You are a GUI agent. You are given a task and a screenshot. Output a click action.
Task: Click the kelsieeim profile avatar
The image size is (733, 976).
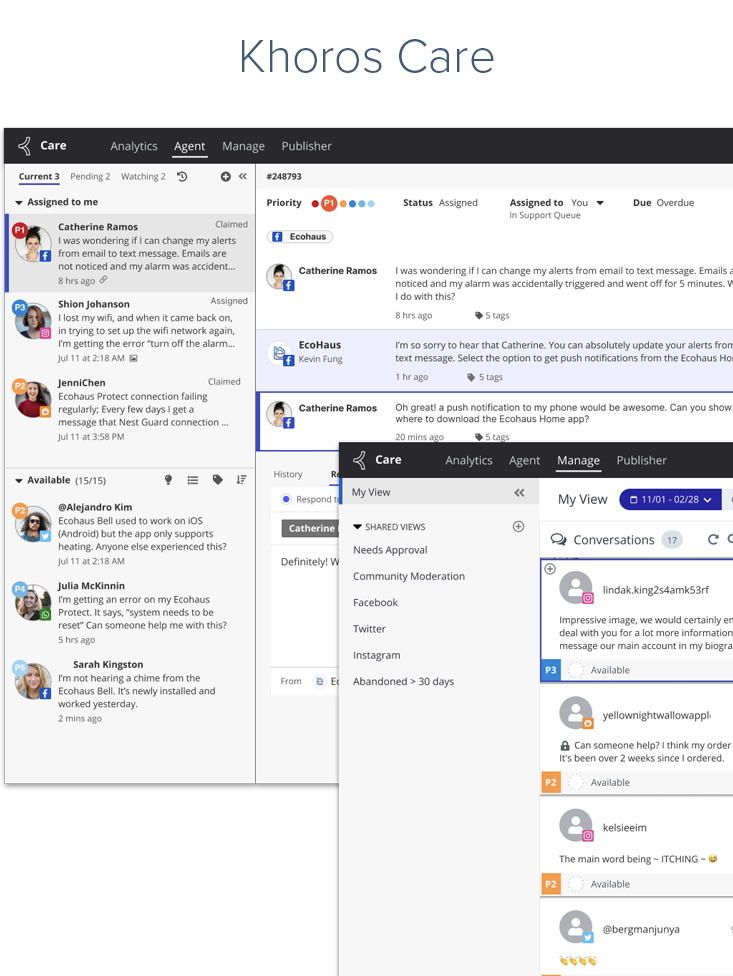tap(576, 825)
